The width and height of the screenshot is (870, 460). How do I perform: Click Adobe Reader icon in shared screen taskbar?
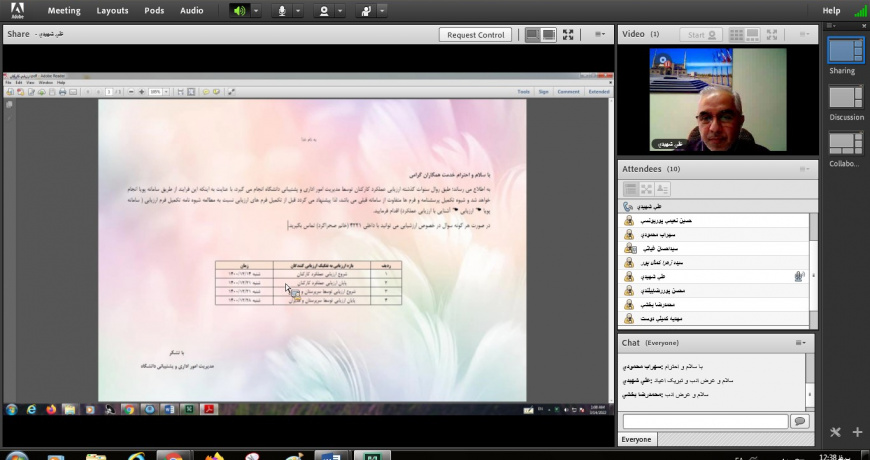209,410
